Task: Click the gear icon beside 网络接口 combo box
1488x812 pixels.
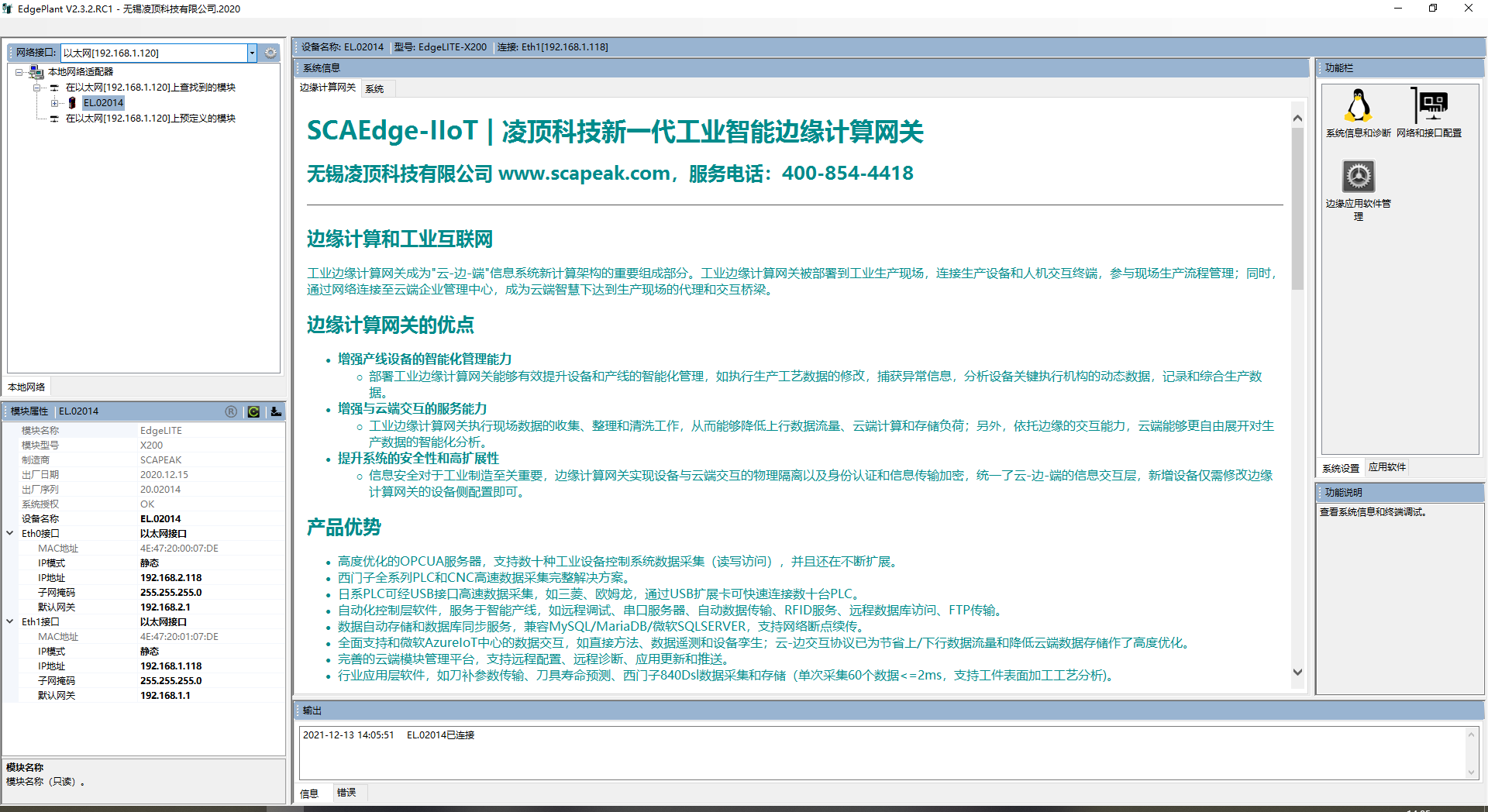Action: point(270,53)
